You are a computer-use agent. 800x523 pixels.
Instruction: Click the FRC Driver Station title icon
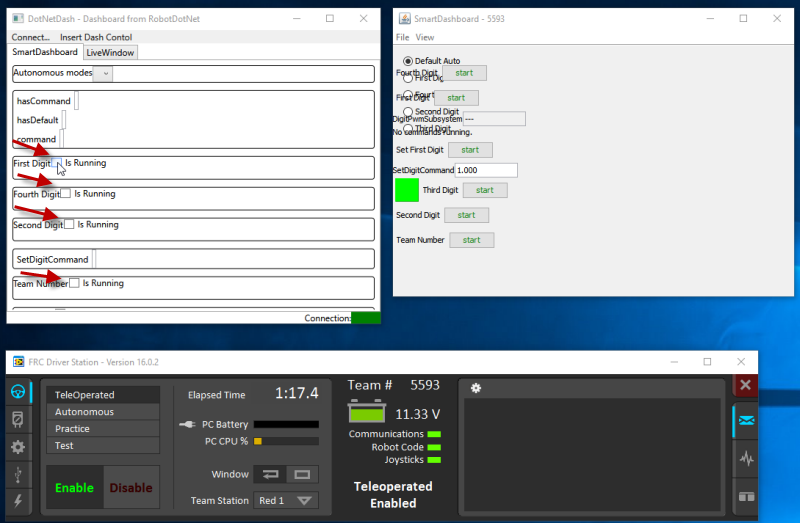pos(18,362)
